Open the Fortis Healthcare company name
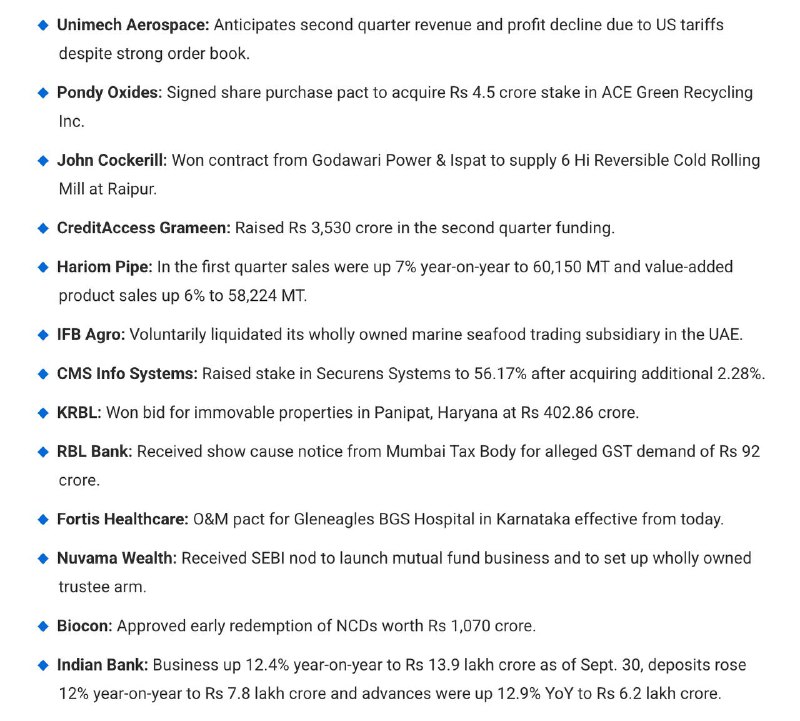800x721 pixels. click(x=123, y=519)
